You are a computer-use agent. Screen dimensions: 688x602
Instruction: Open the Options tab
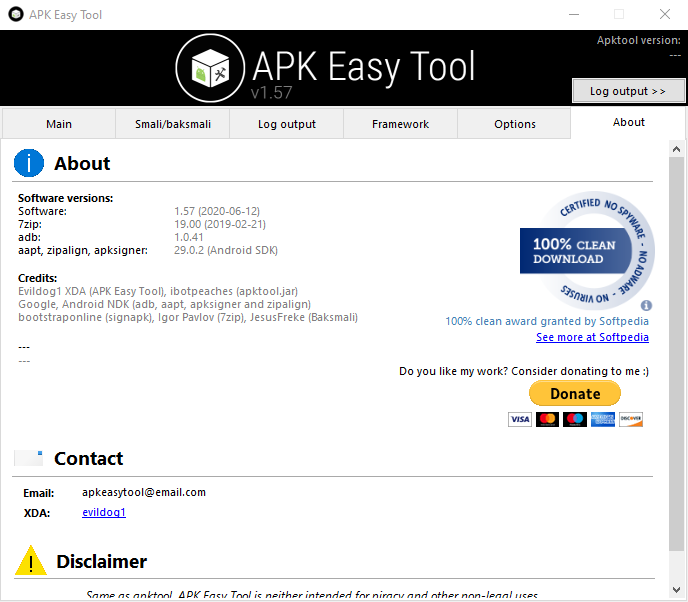point(514,124)
